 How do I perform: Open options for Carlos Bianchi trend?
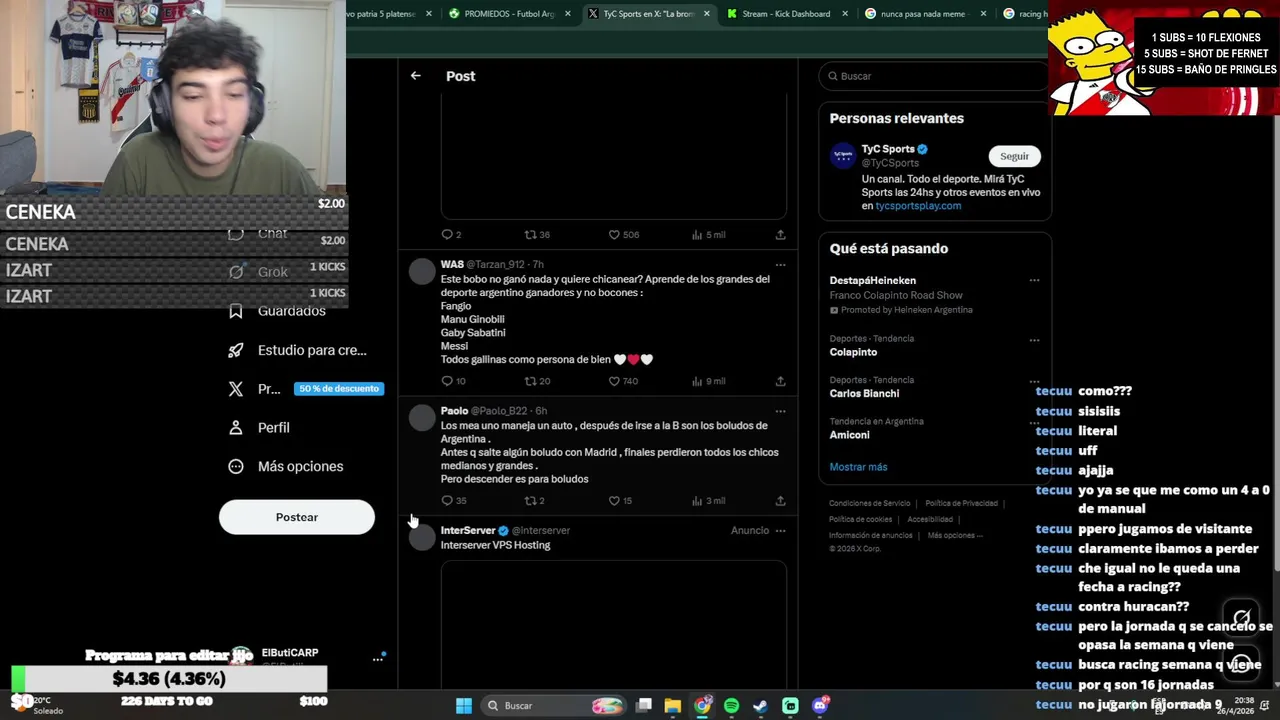pos(1034,381)
